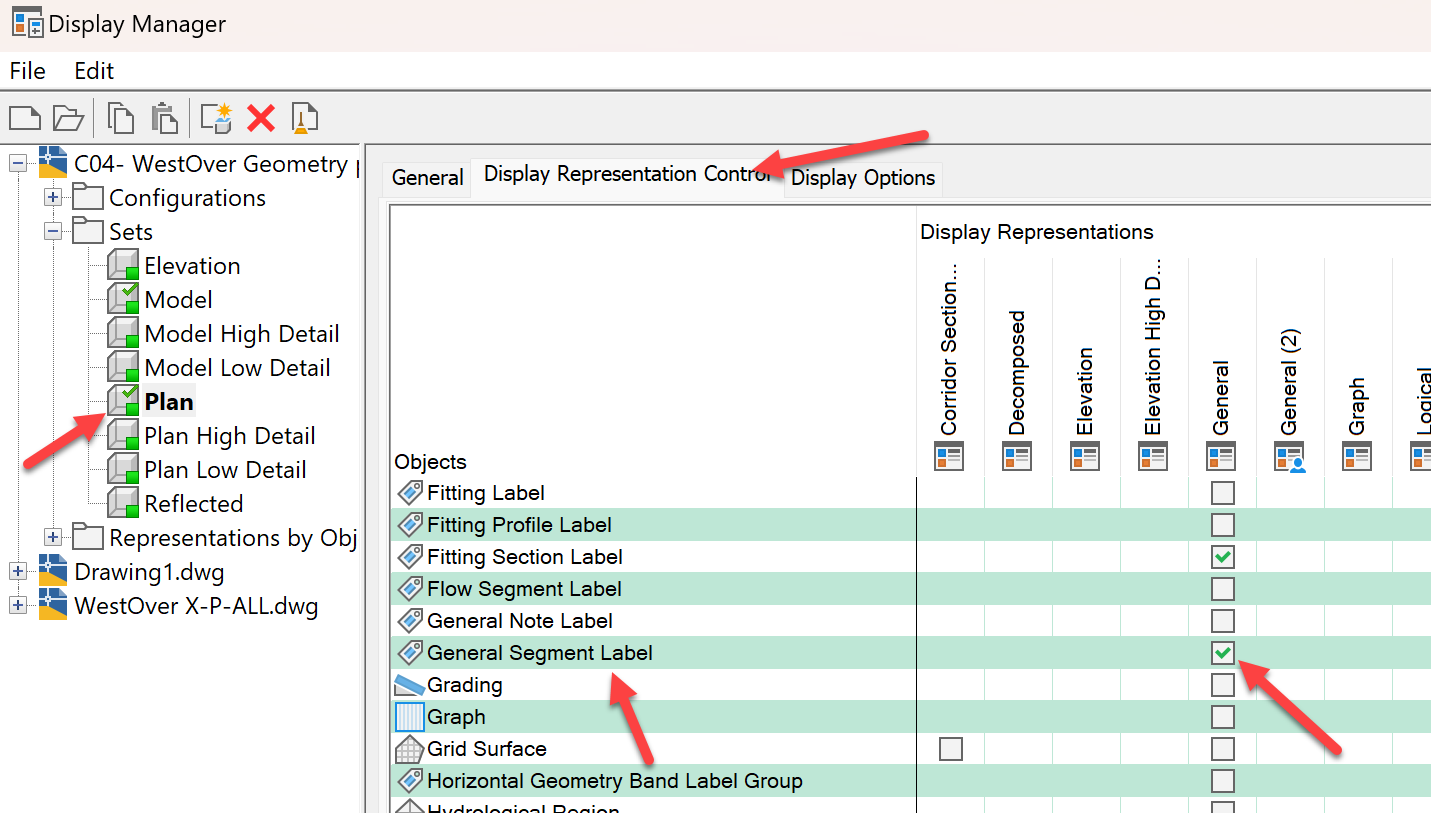1431x813 pixels.
Task: Open the Edit menu
Action: [93, 70]
